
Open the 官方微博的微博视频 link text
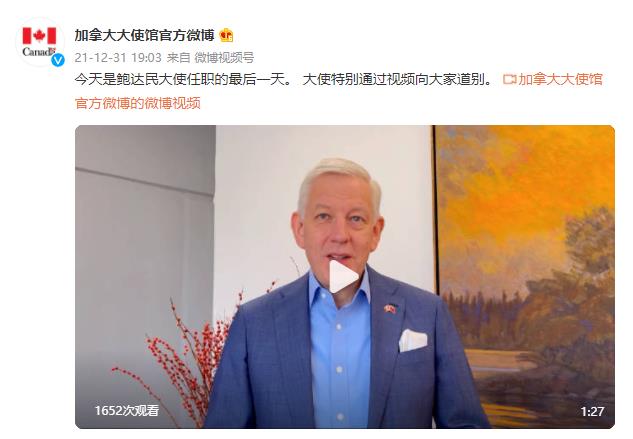(x=138, y=103)
